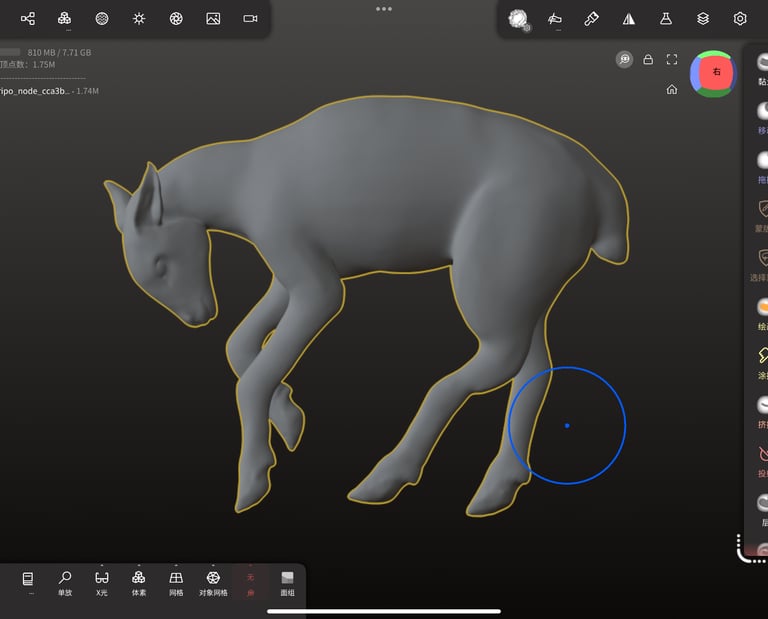Screen dimensions: 768x619
Task: Select the 涂抹 smudge tool
Action: click(x=762, y=363)
